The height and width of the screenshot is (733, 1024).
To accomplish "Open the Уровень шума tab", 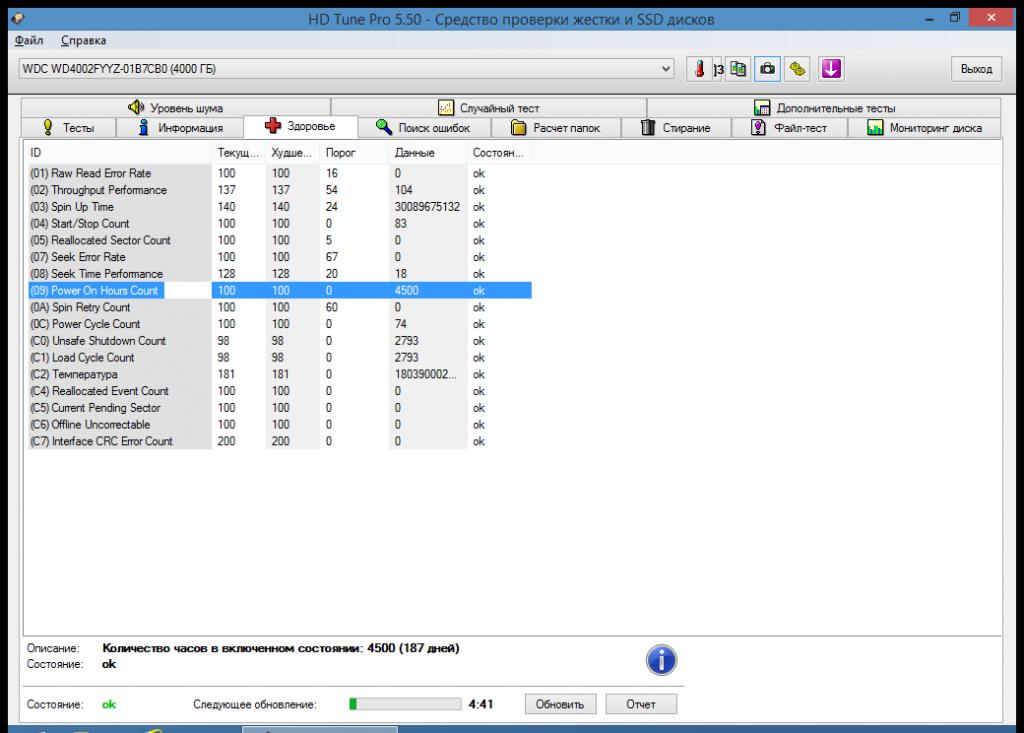I will [175, 108].
